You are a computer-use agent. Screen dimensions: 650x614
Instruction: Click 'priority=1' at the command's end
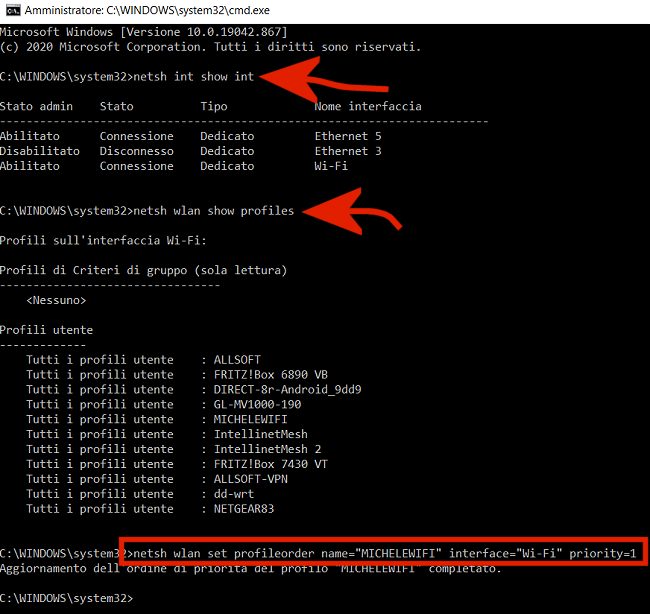(603, 553)
